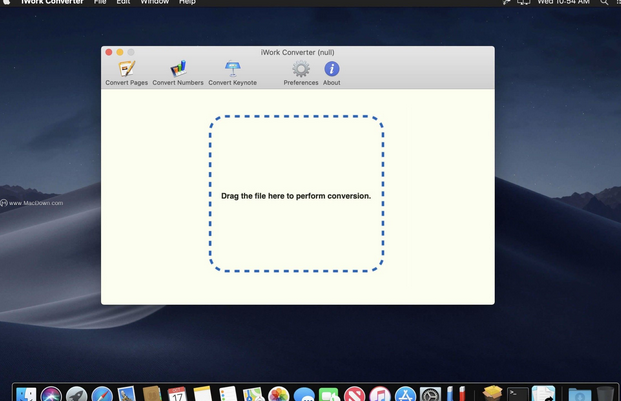Open Photos flower icon in the Dock
The image size is (621, 401).
pyautogui.click(x=279, y=394)
